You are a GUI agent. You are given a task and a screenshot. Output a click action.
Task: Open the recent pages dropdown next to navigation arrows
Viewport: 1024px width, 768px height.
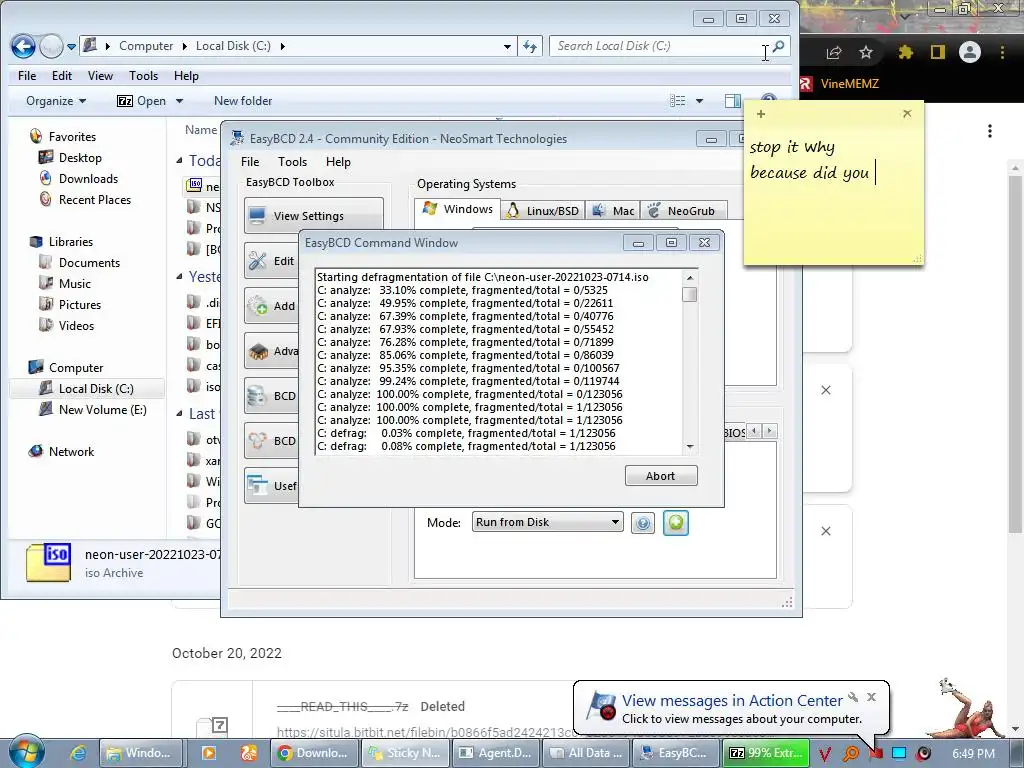coord(72,47)
